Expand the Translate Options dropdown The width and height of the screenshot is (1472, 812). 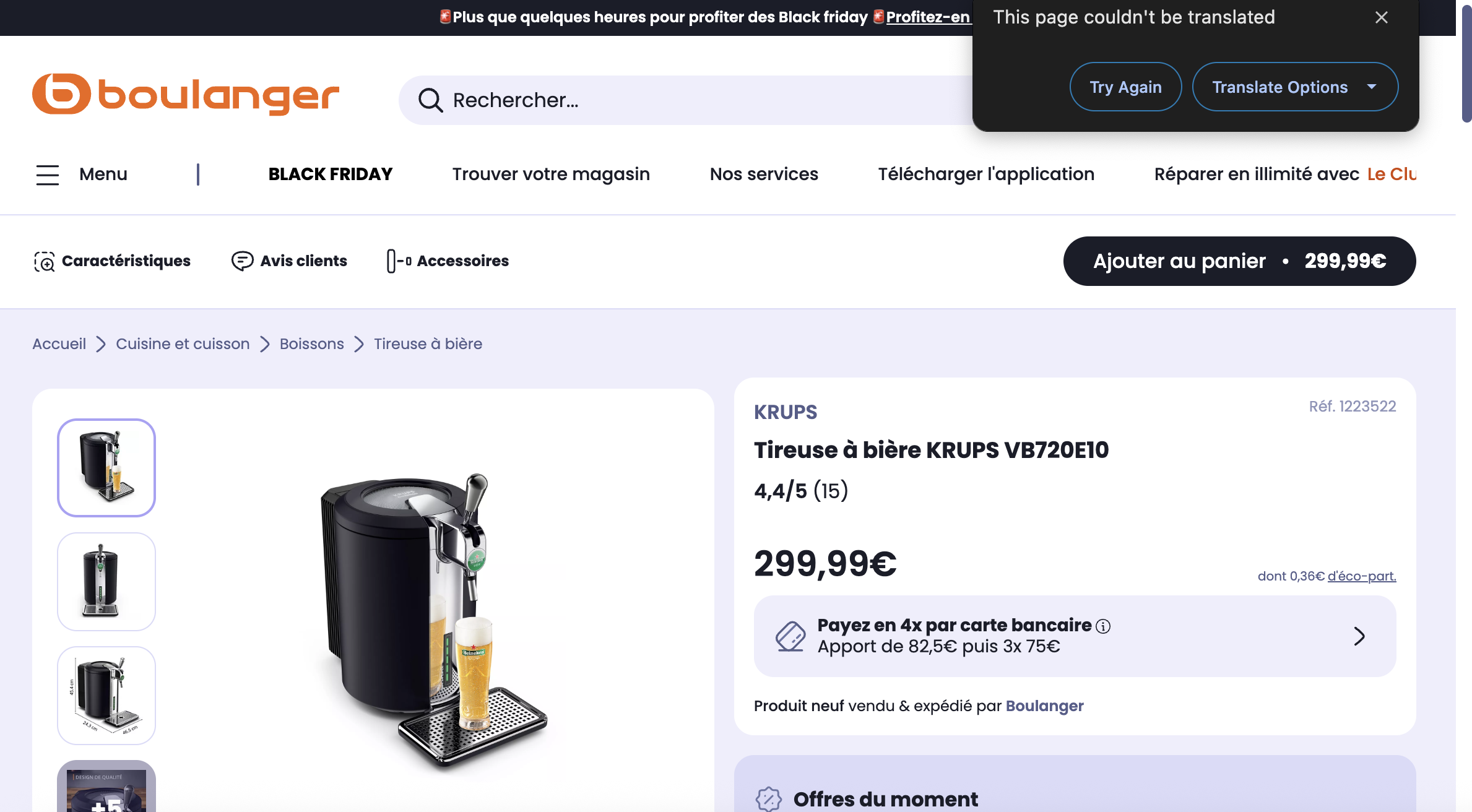pos(1372,87)
